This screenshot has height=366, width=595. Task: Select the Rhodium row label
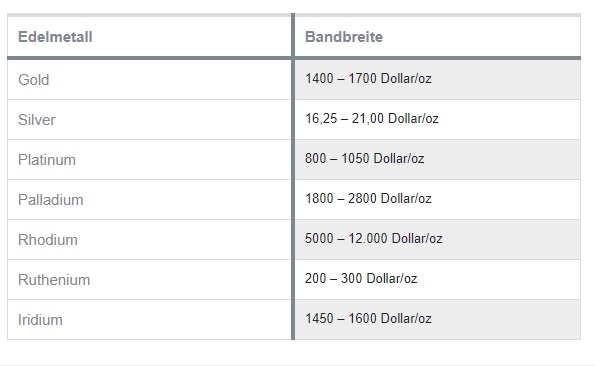tap(48, 240)
